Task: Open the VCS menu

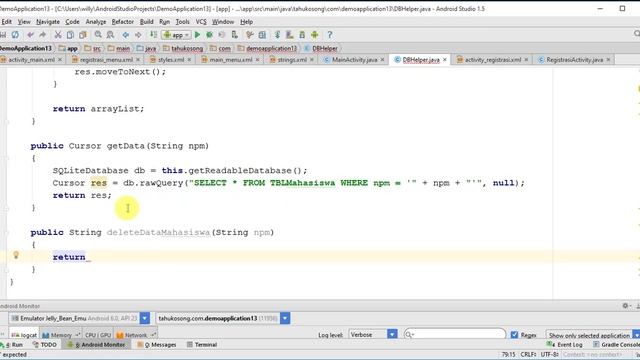Action: coord(201,22)
